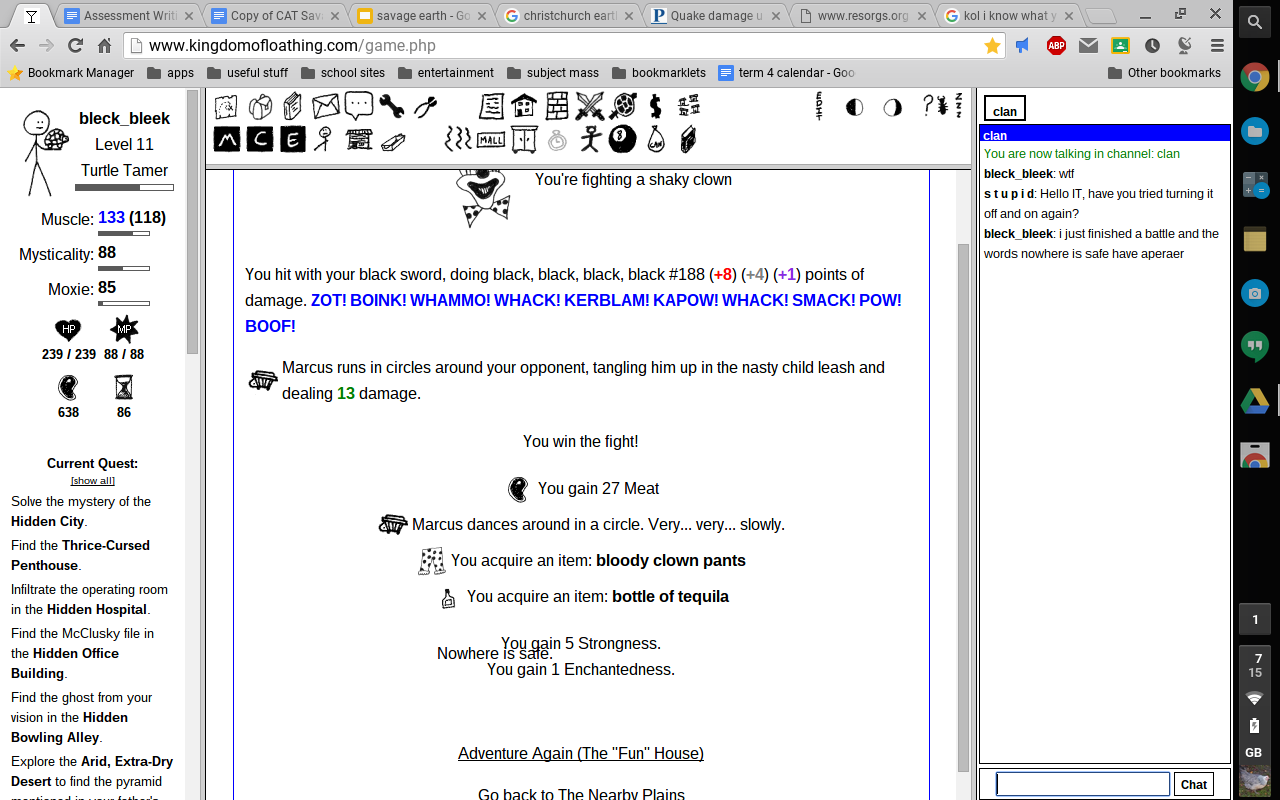Click Go back to The Nearby Plains
The height and width of the screenshot is (800, 1280).
point(581,795)
